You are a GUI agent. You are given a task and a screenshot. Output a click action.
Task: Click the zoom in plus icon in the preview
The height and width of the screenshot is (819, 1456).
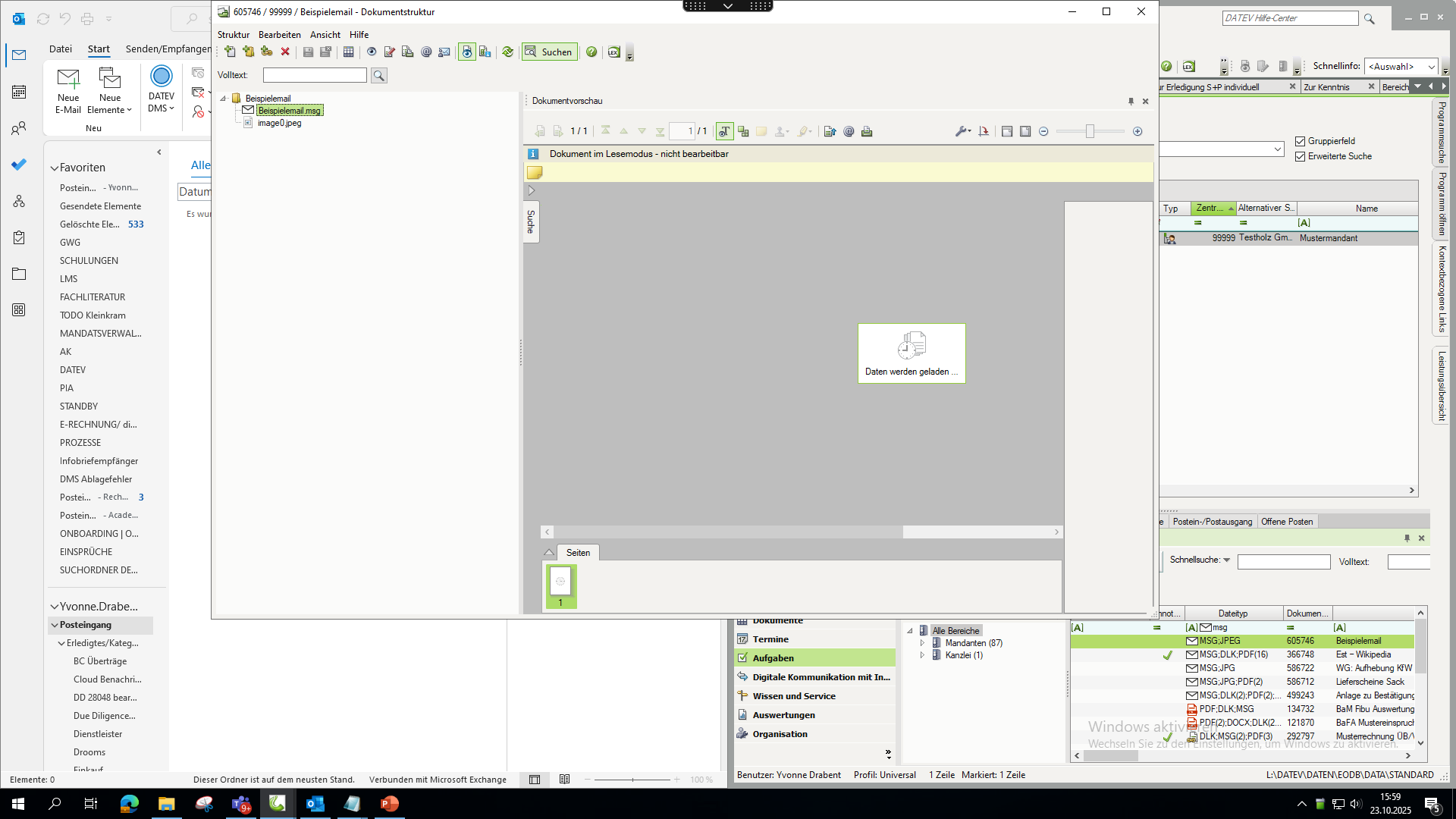tap(1137, 131)
